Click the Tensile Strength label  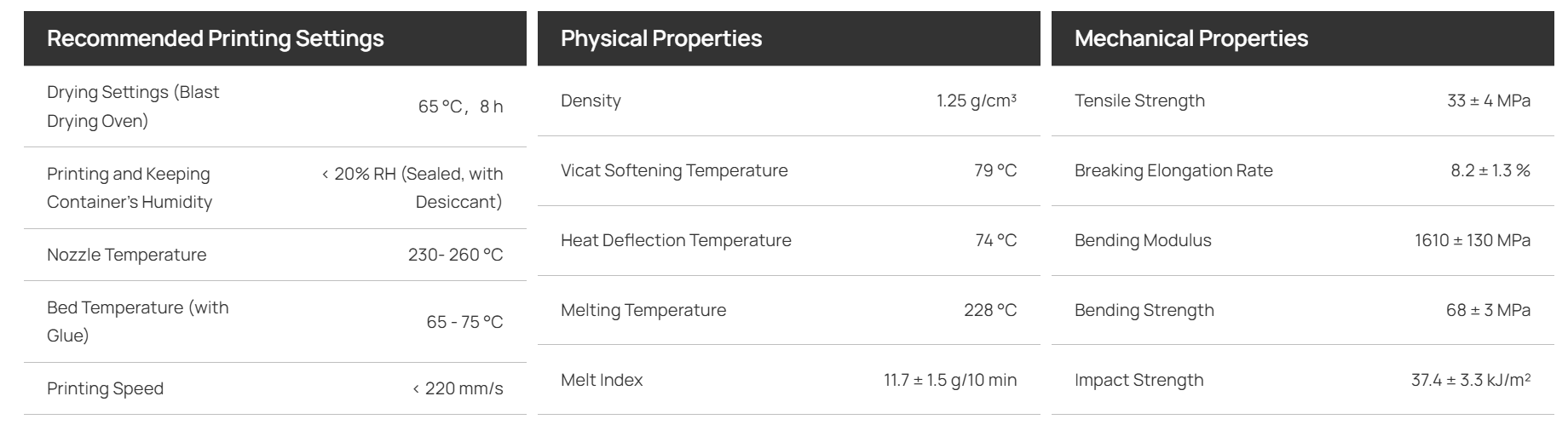click(x=1139, y=101)
